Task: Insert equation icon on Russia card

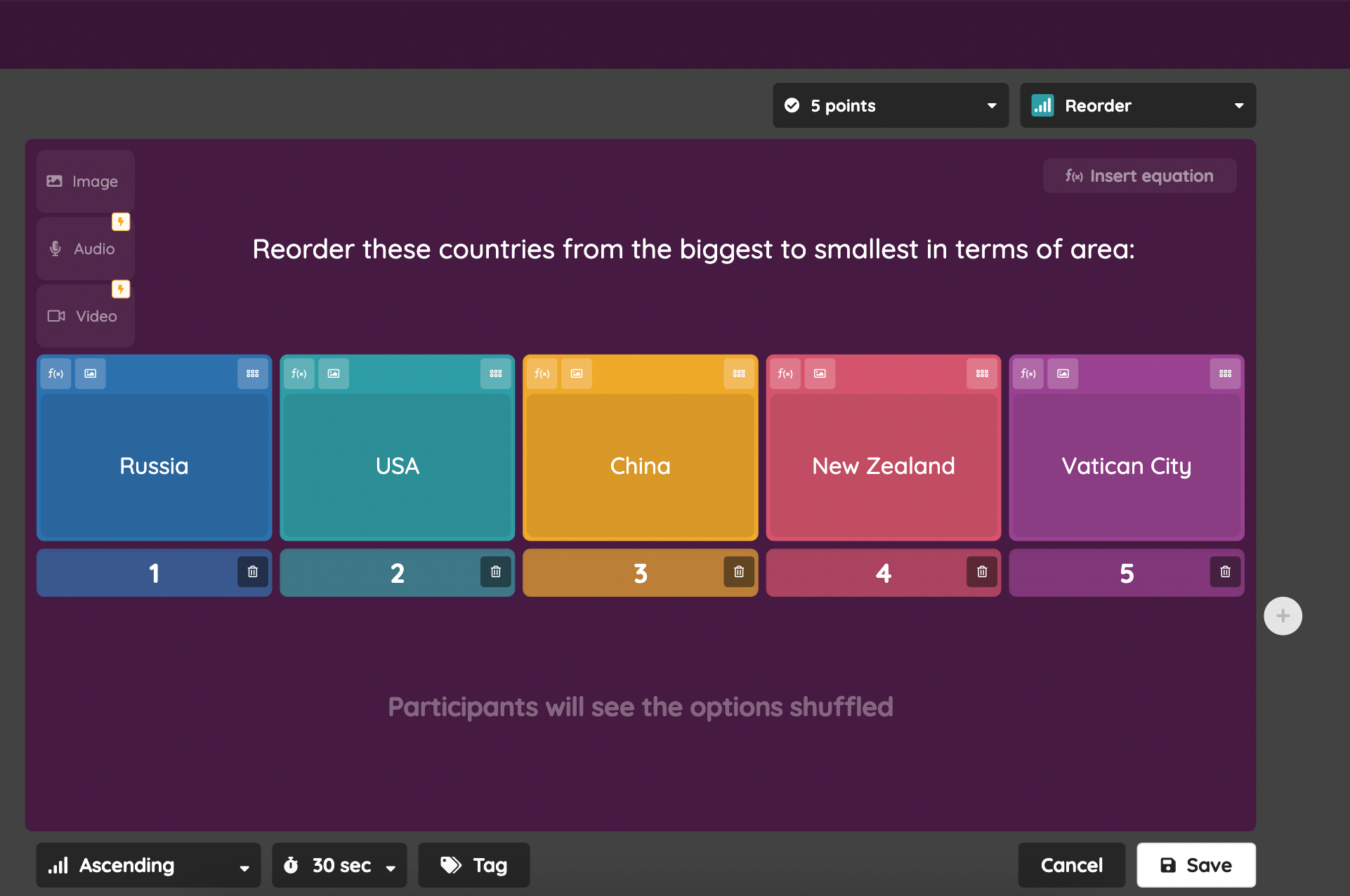Action: tap(55, 374)
